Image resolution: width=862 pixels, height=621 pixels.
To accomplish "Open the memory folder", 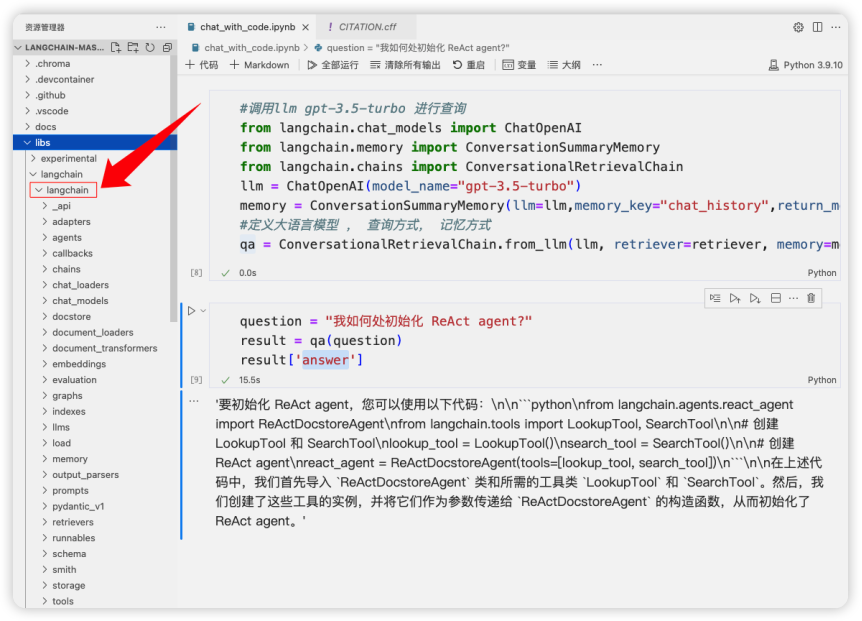I will [95, 459].
